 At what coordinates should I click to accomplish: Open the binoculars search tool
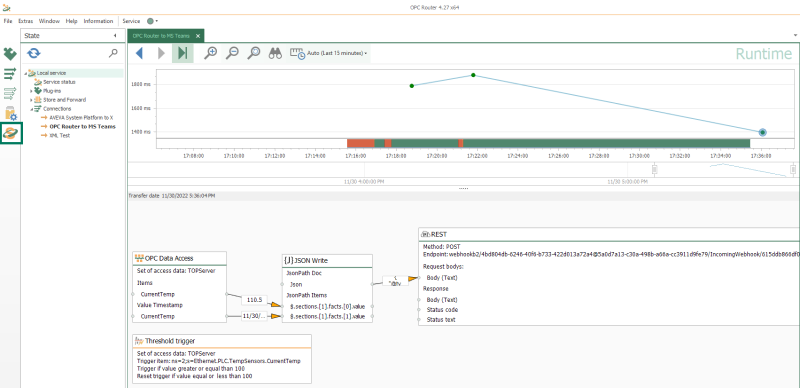[x=276, y=53]
